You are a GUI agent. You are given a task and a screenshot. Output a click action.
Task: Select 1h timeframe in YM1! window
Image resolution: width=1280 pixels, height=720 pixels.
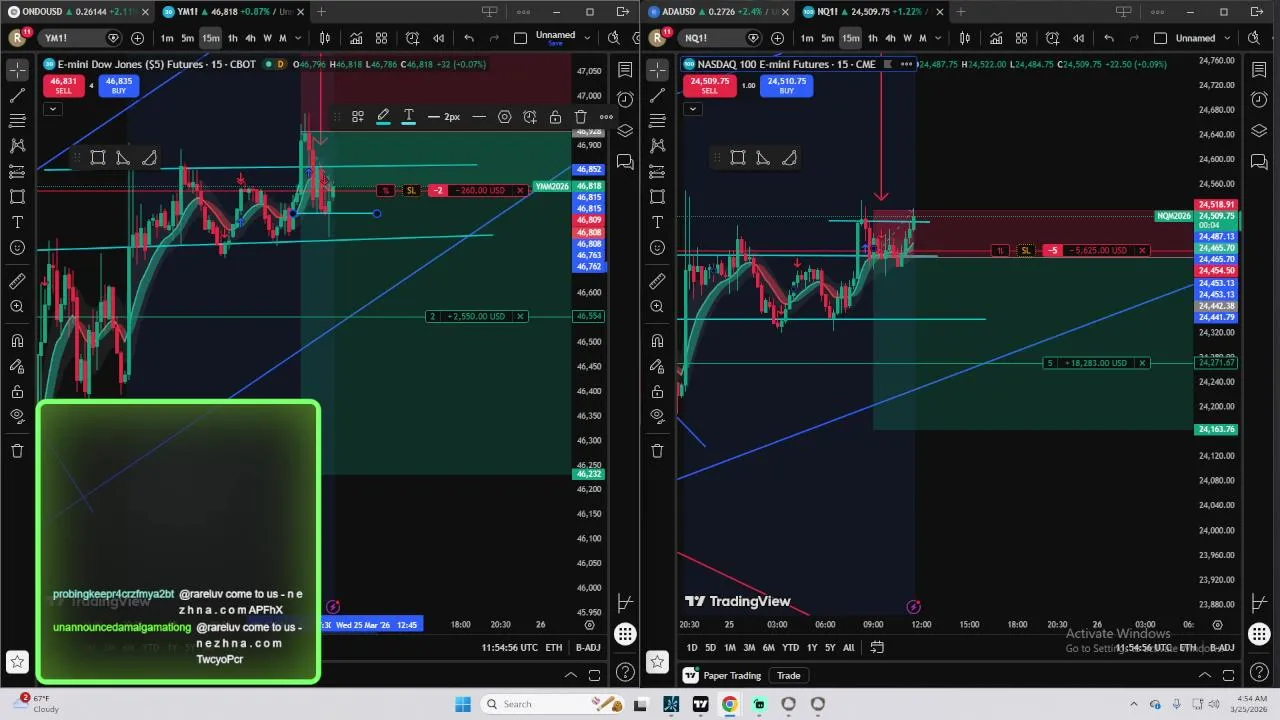pos(232,38)
